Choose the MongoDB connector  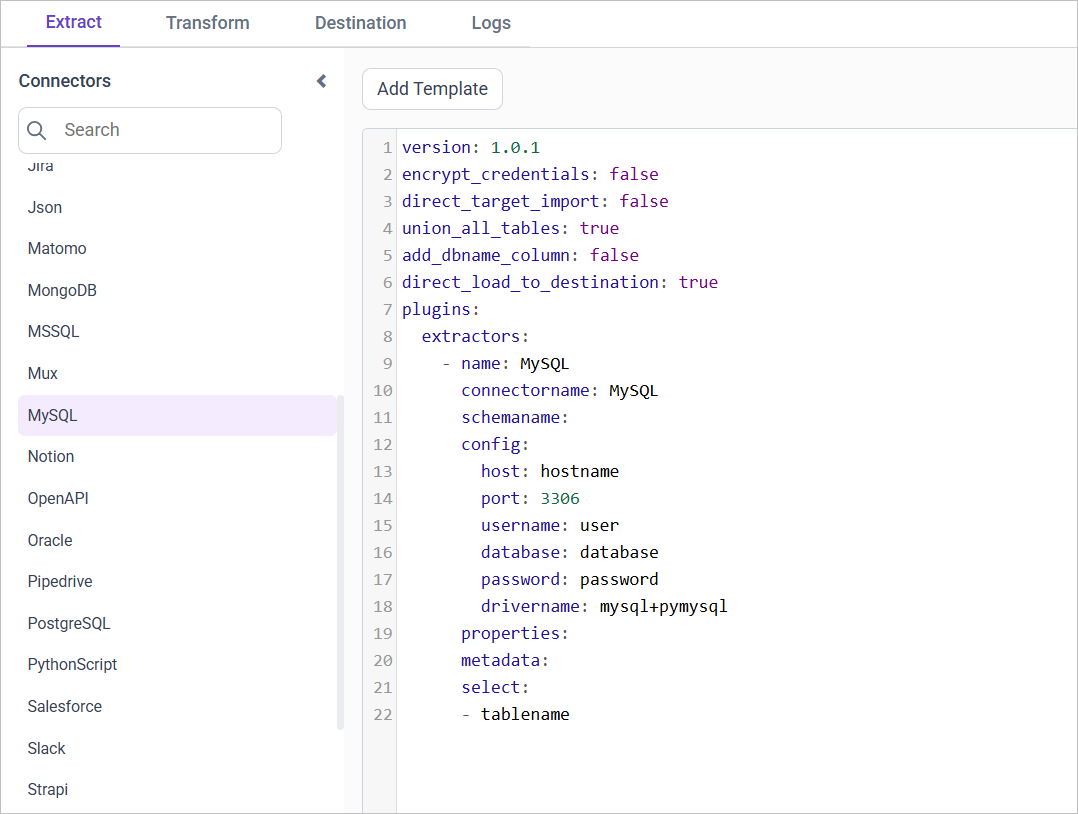pyautogui.click(x=62, y=291)
